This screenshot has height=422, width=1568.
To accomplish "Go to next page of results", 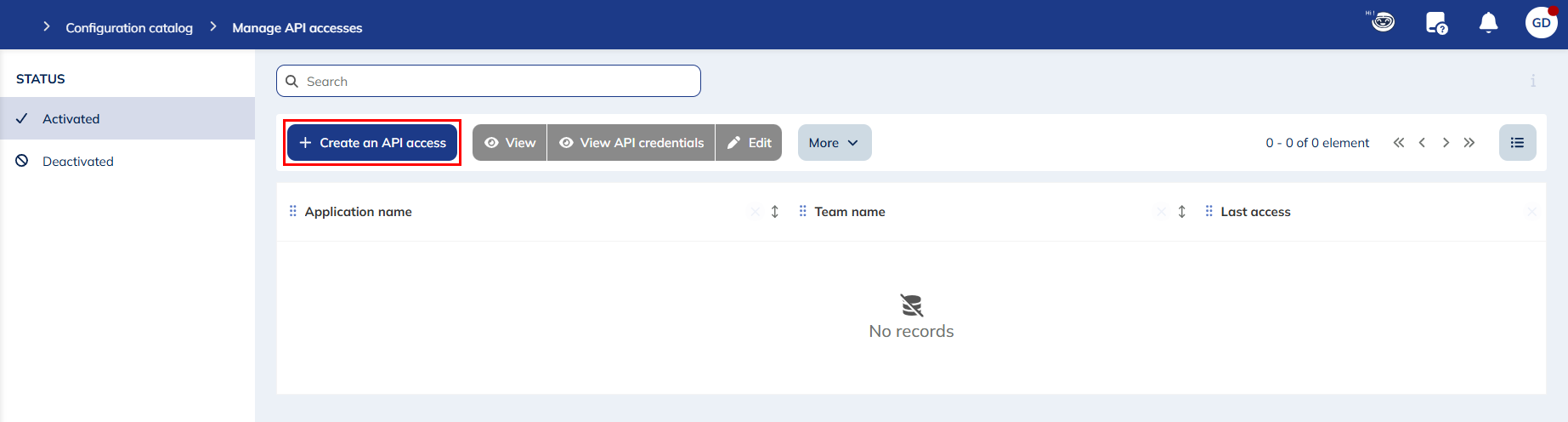I will [1446, 143].
